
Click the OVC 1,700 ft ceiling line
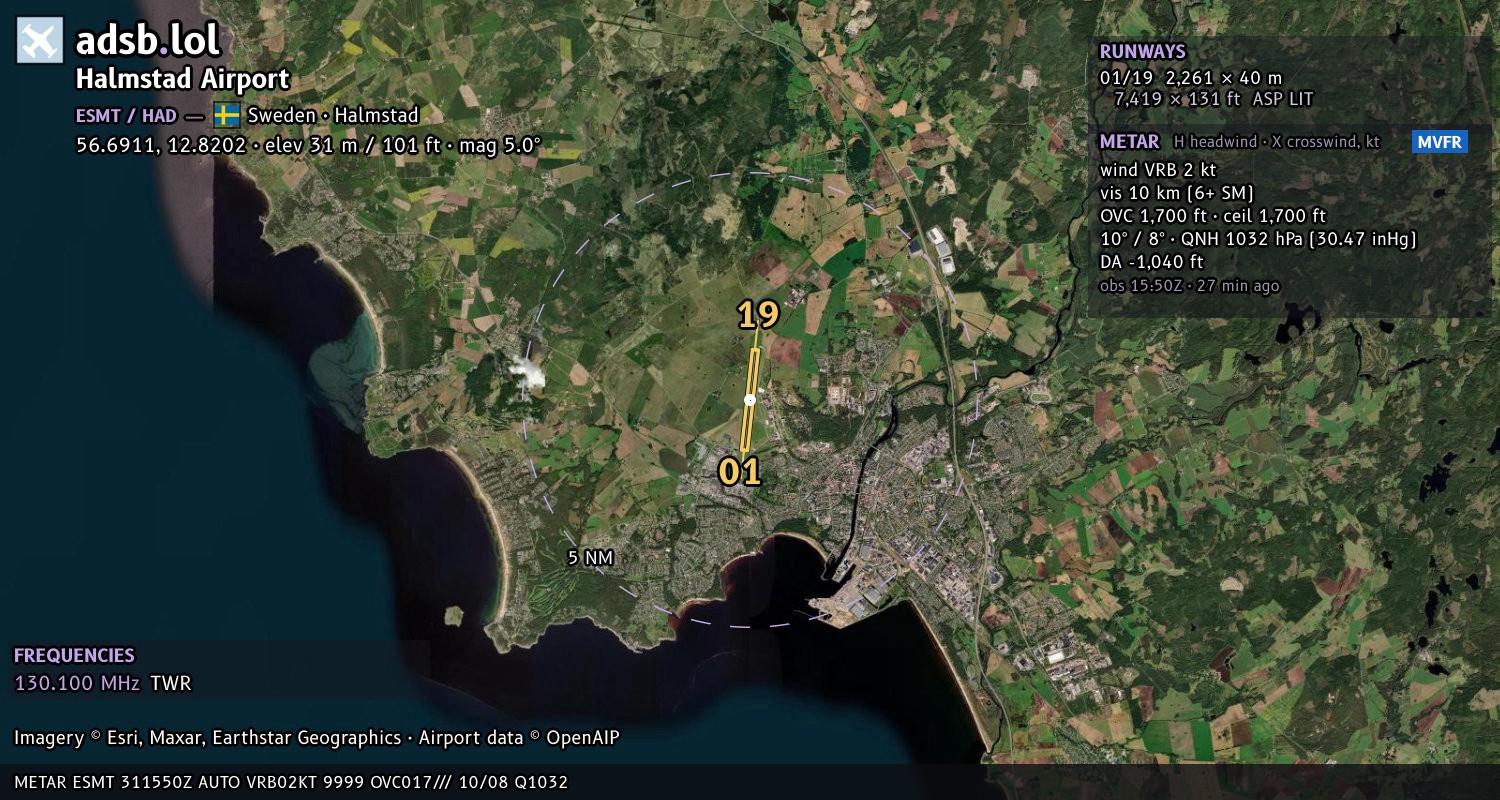point(1213,216)
